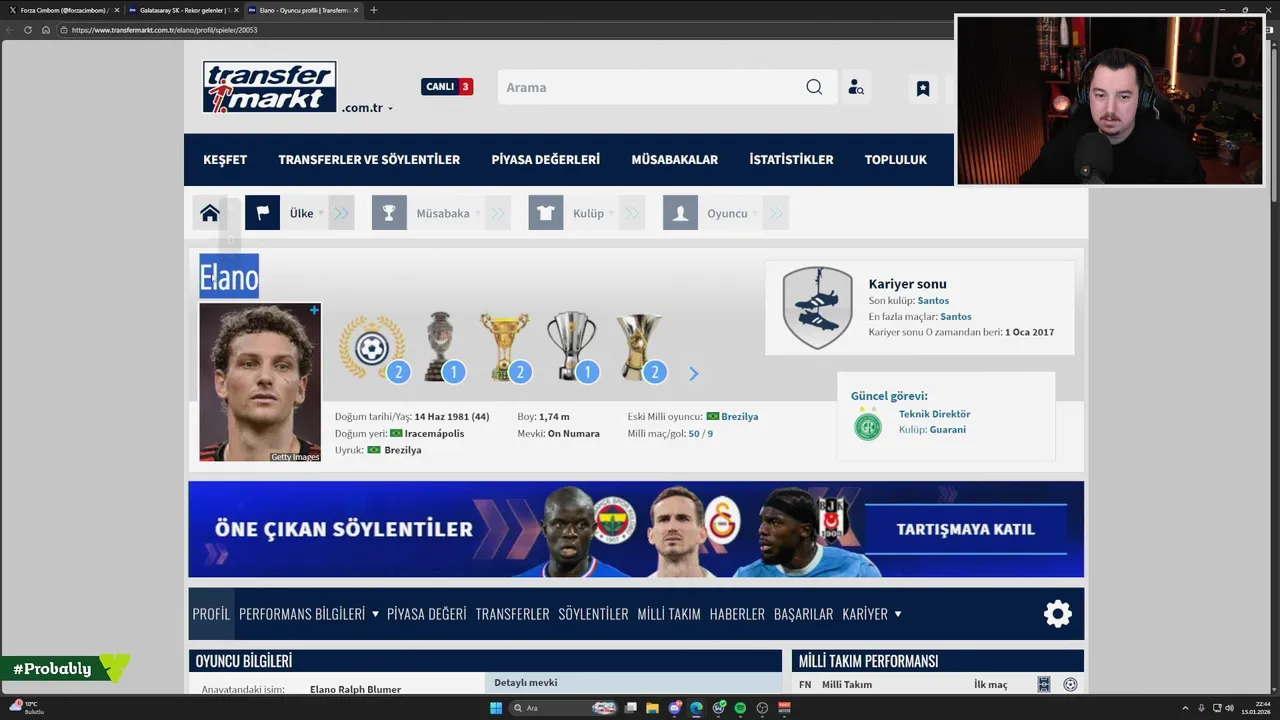This screenshot has width=1280, height=720.
Task: Click the jersey Kulüp icon
Action: (546, 213)
